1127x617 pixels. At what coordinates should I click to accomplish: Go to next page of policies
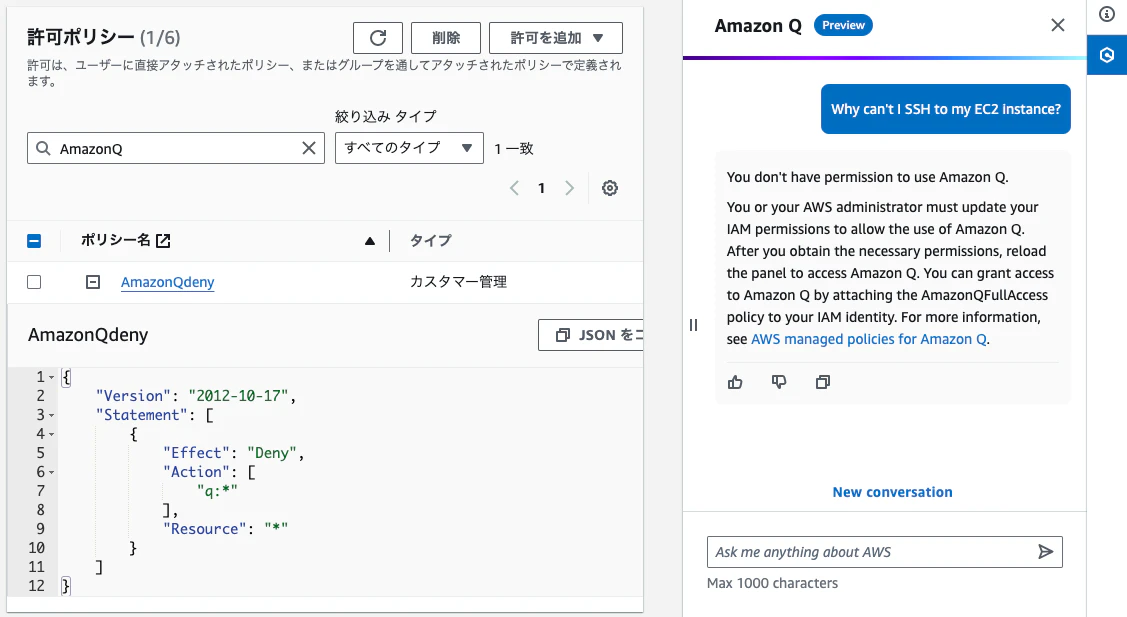pyautogui.click(x=569, y=188)
